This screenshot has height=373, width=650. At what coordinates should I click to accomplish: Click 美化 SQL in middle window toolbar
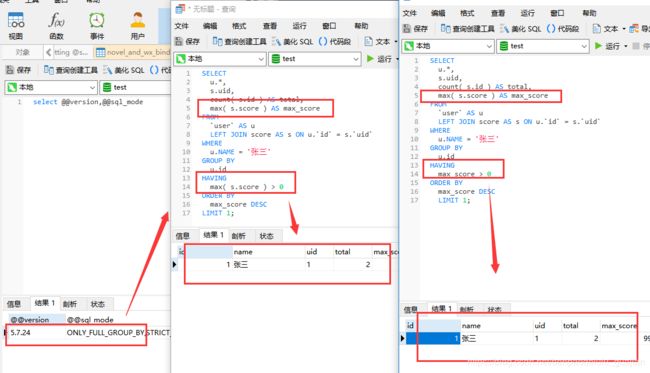pyautogui.click(x=293, y=41)
